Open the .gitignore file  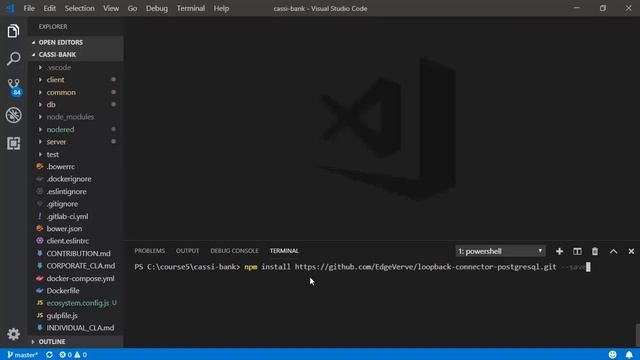pos(76,204)
